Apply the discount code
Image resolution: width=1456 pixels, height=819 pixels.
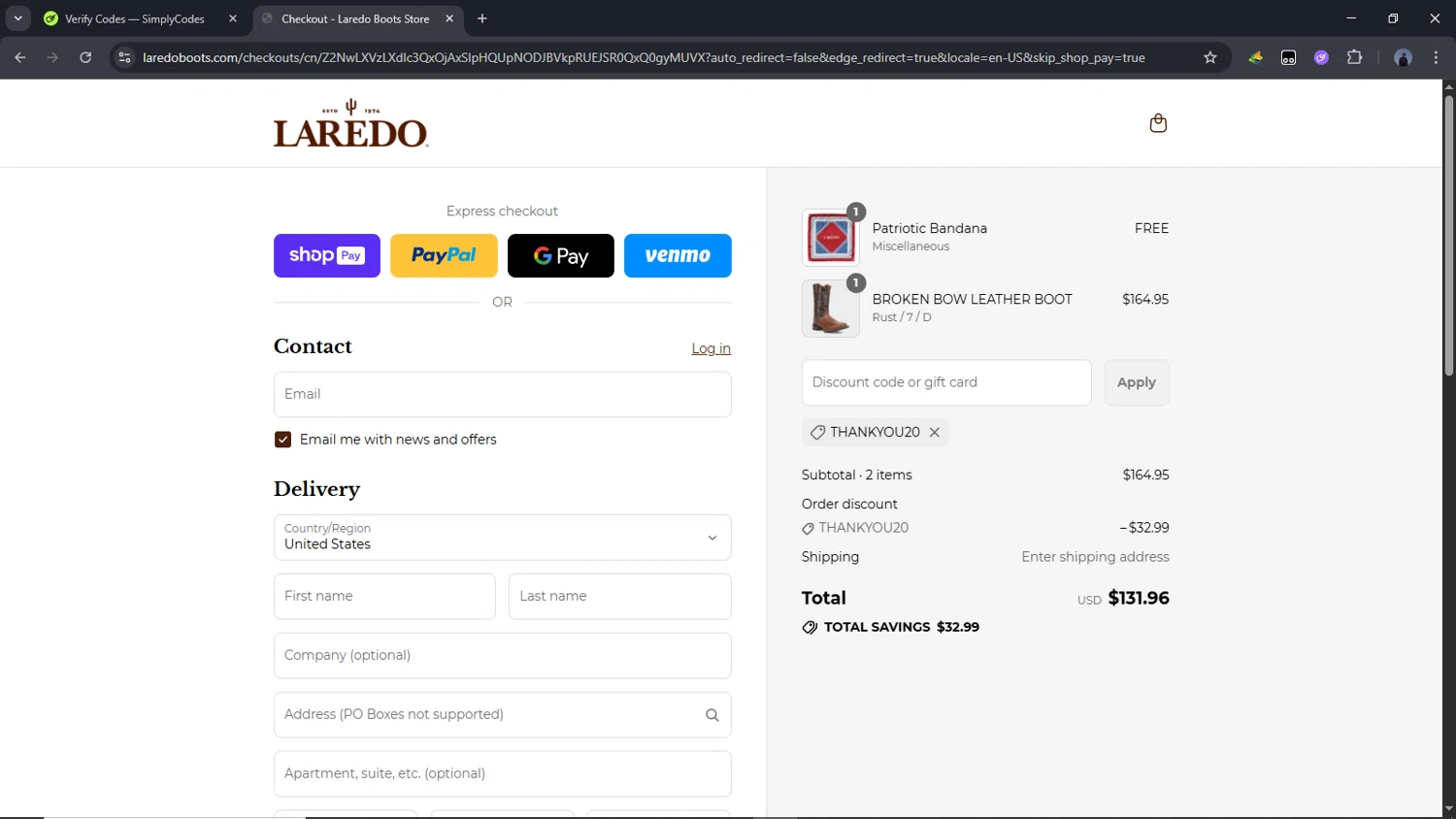click(x=1137, y=382)
